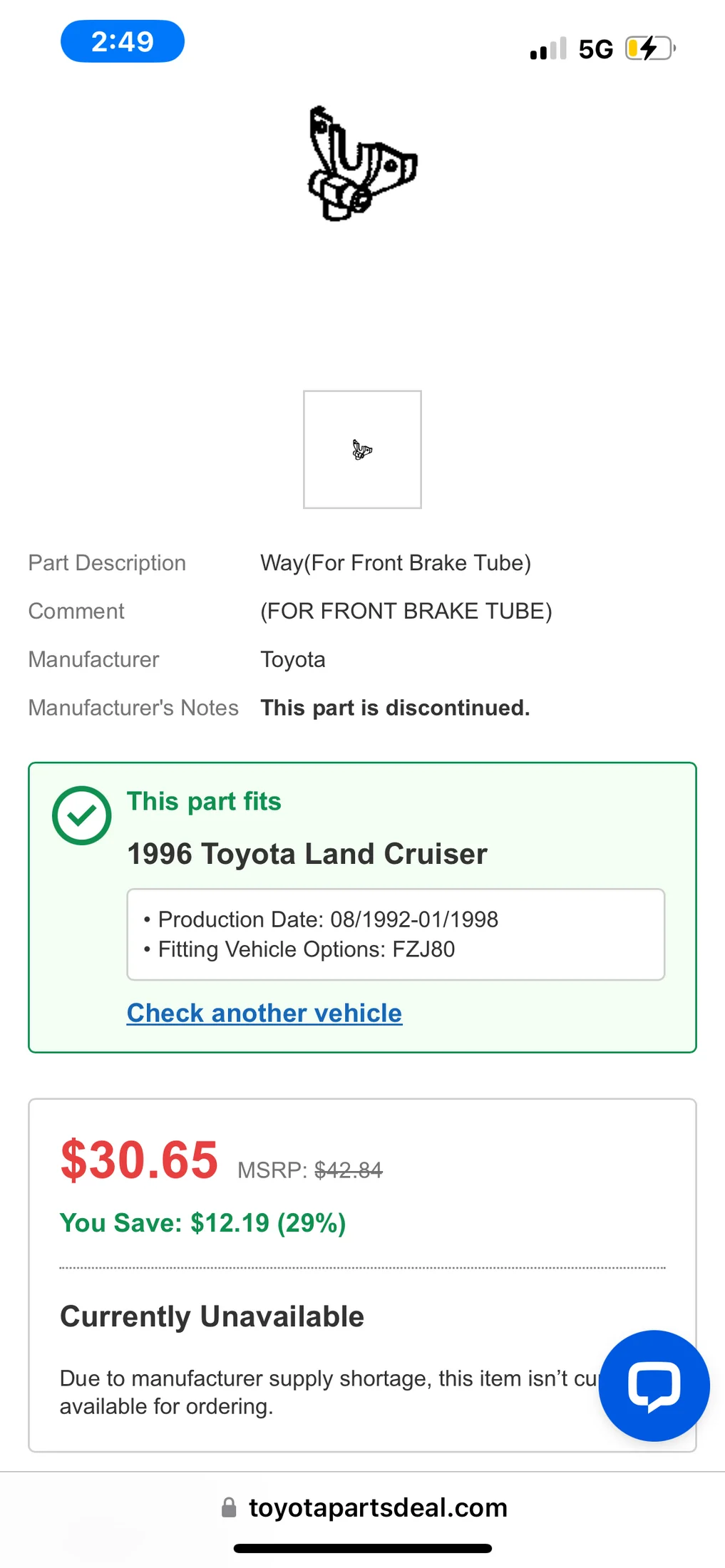This screenshot has height=1568, width=725.
Task: Tap the Production Date fitment details box
Action: coord(396,934)
